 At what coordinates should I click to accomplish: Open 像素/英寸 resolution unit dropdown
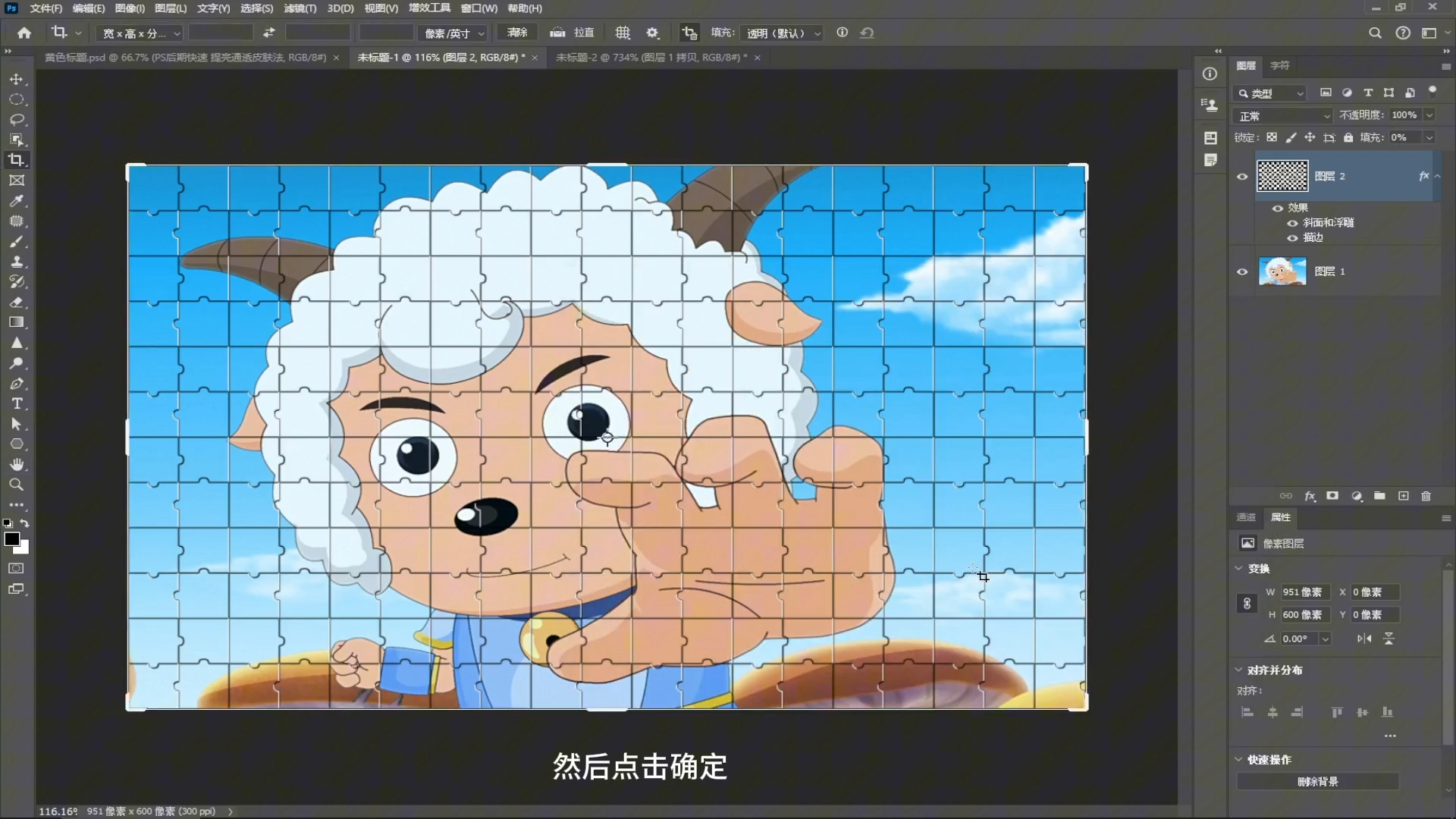(453, 33)
